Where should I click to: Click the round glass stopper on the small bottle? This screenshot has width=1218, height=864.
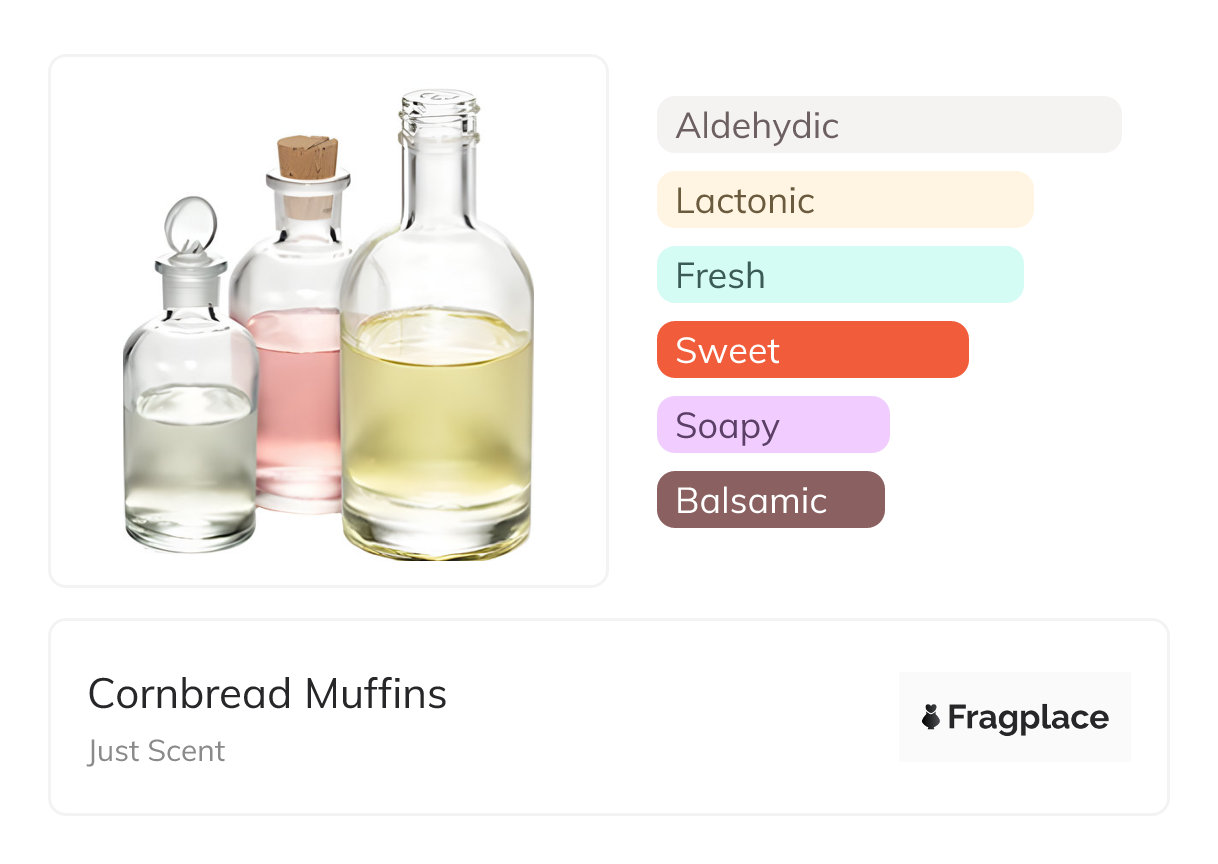point(190,224)
